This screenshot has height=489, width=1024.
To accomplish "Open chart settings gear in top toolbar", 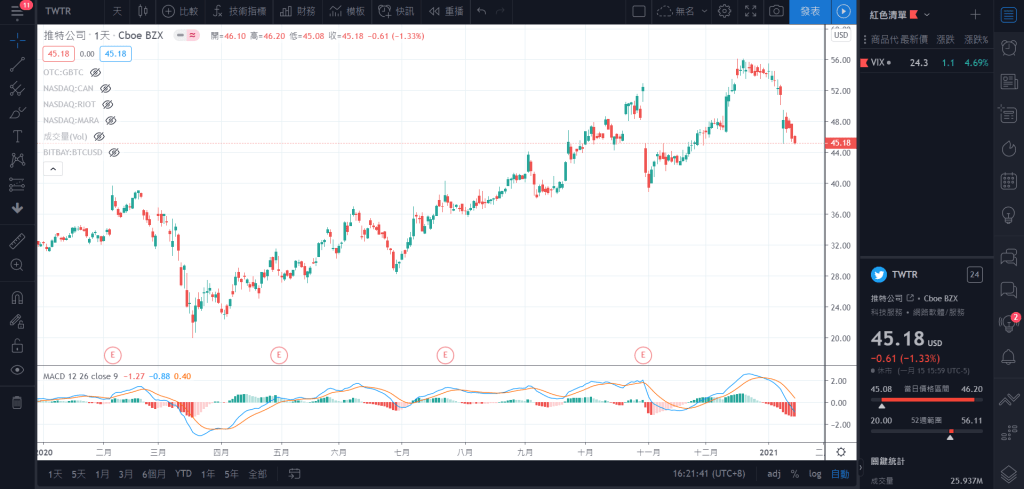I will click(x=724, y=12).
